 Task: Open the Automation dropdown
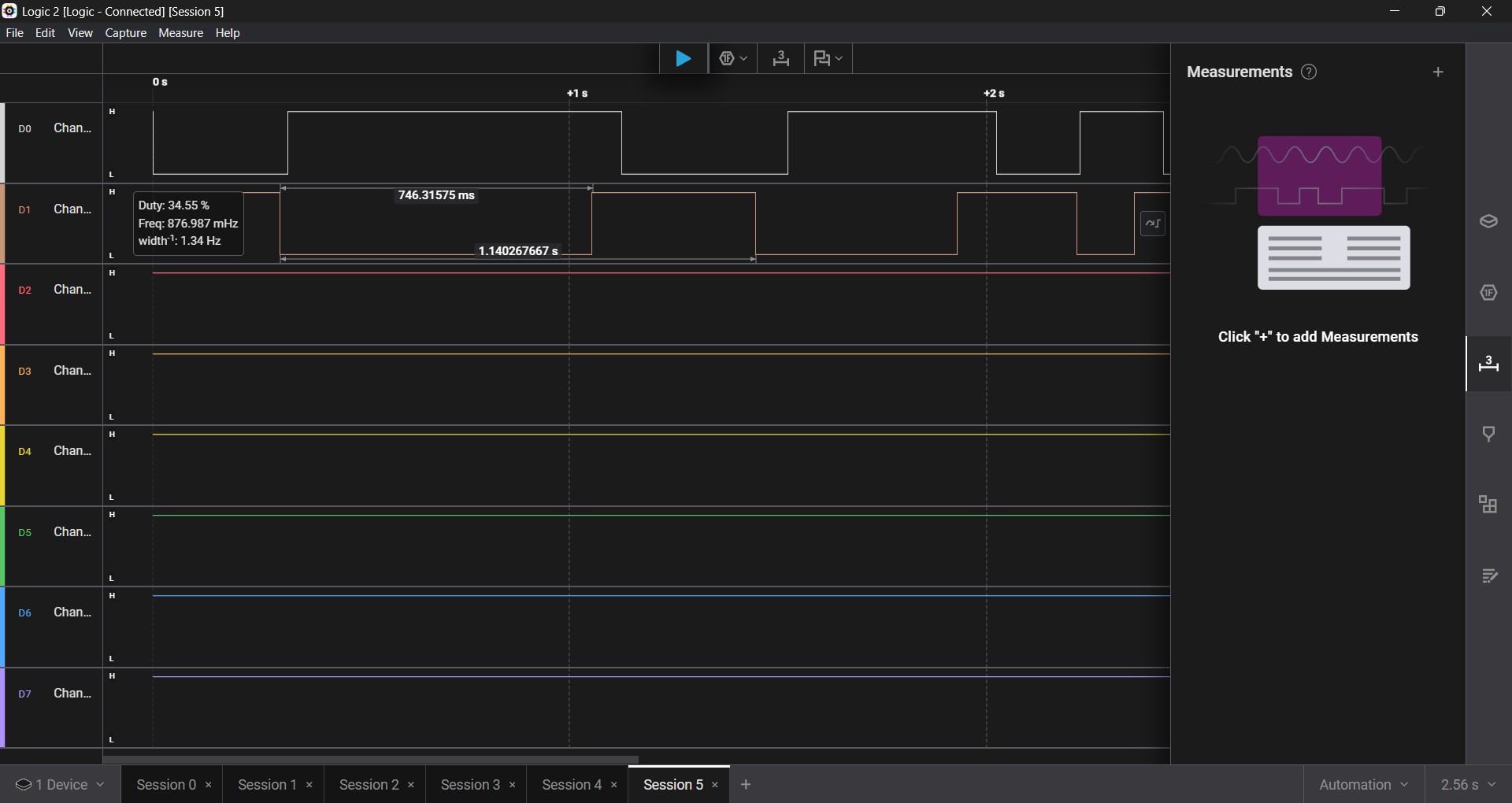point(1364,785)
